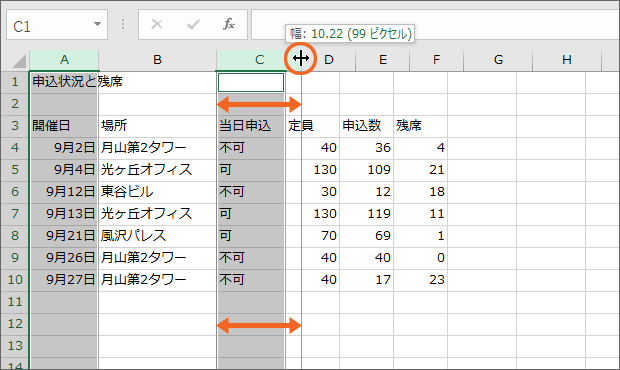The height and width of the screenshot is (370, 620).
Task: Click the Enter checkmark formula bar icon
Action: (193, 25)
